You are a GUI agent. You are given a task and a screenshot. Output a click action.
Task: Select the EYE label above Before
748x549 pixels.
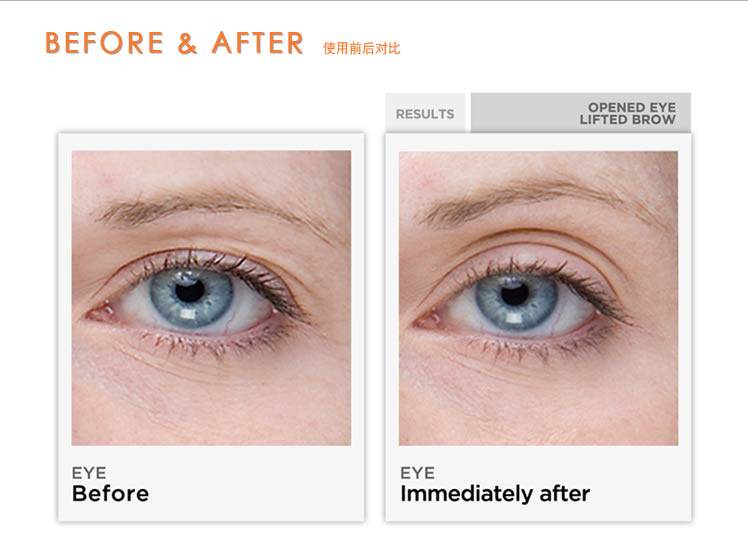pos(89,473)
